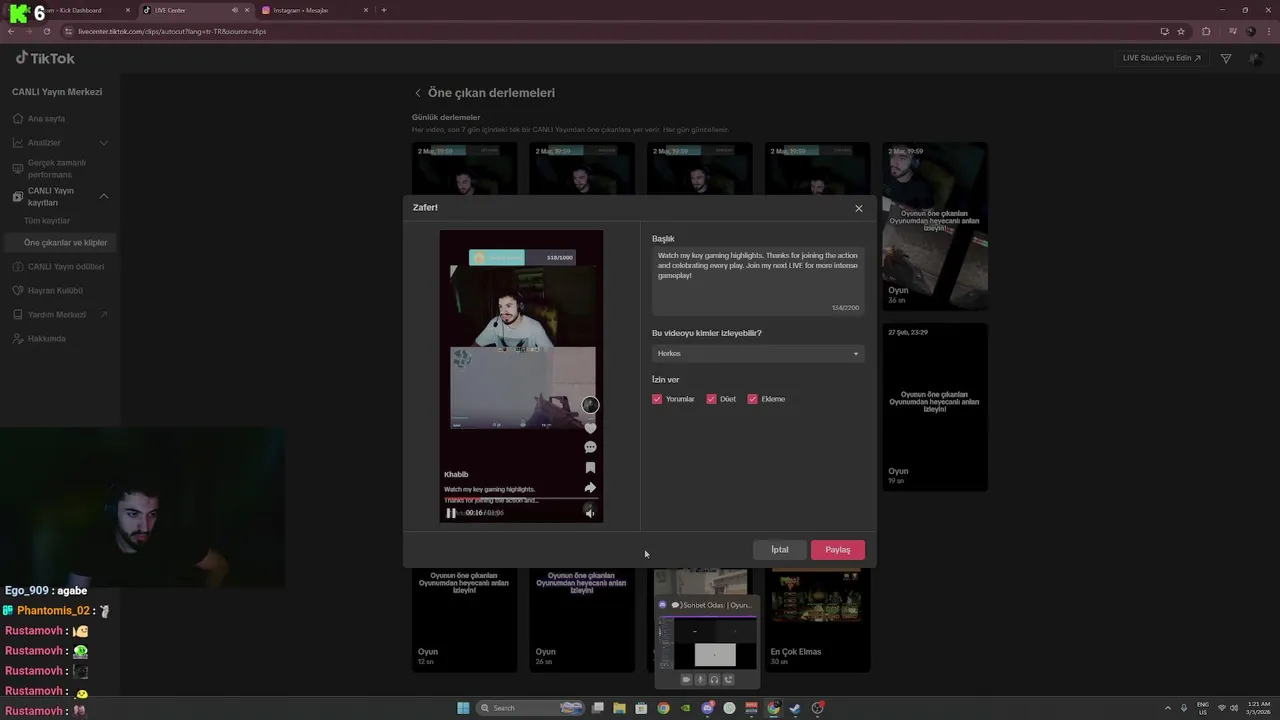The image size is (1280, 720).
Task: Open the En Çok Elmas clip card
Action: pyautogui.click(x=817, y=620)
